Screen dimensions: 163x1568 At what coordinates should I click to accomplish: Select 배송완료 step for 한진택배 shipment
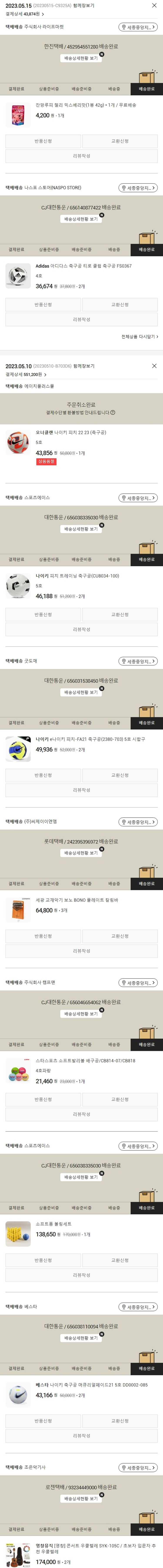[146, 89]
